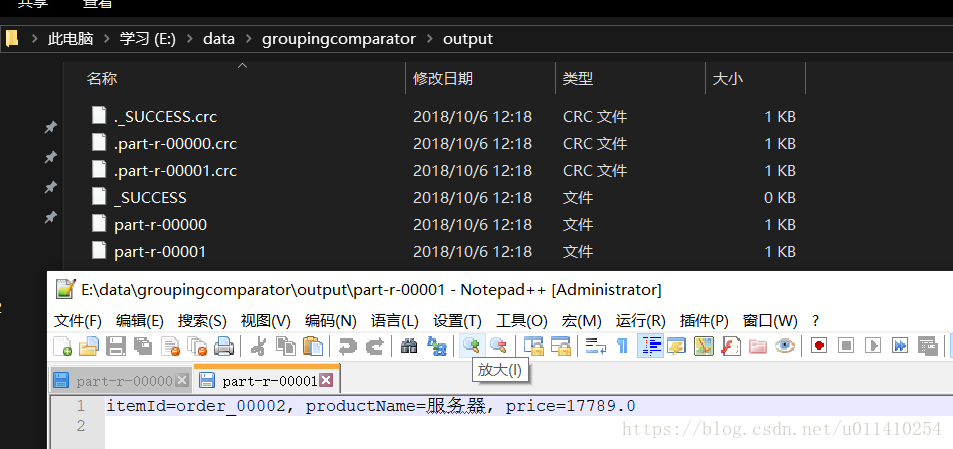Click the Paste clipboard toolbar icon
The image size is (953, 449).
(312, 346)
